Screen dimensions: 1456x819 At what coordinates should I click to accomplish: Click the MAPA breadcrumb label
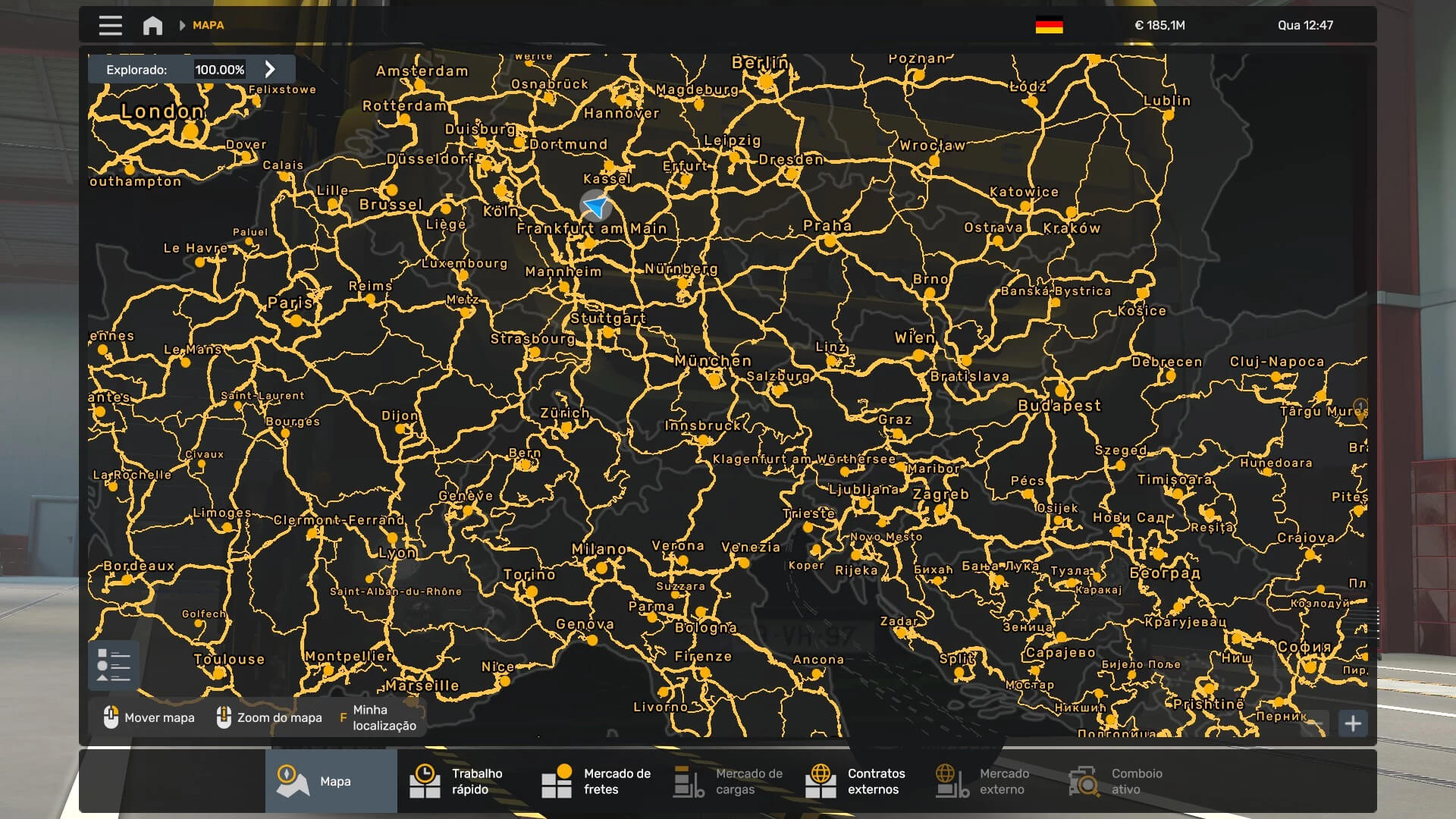click(208, 25)
